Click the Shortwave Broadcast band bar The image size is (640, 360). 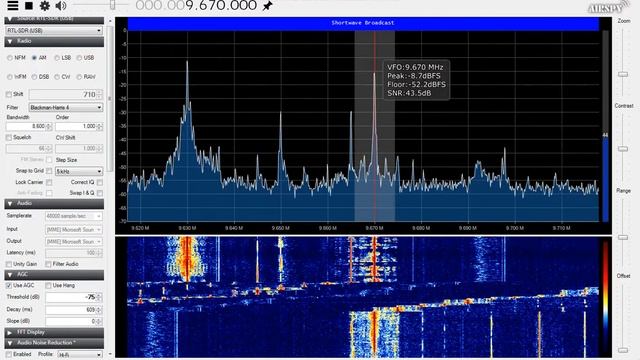(x=363, y=23)
